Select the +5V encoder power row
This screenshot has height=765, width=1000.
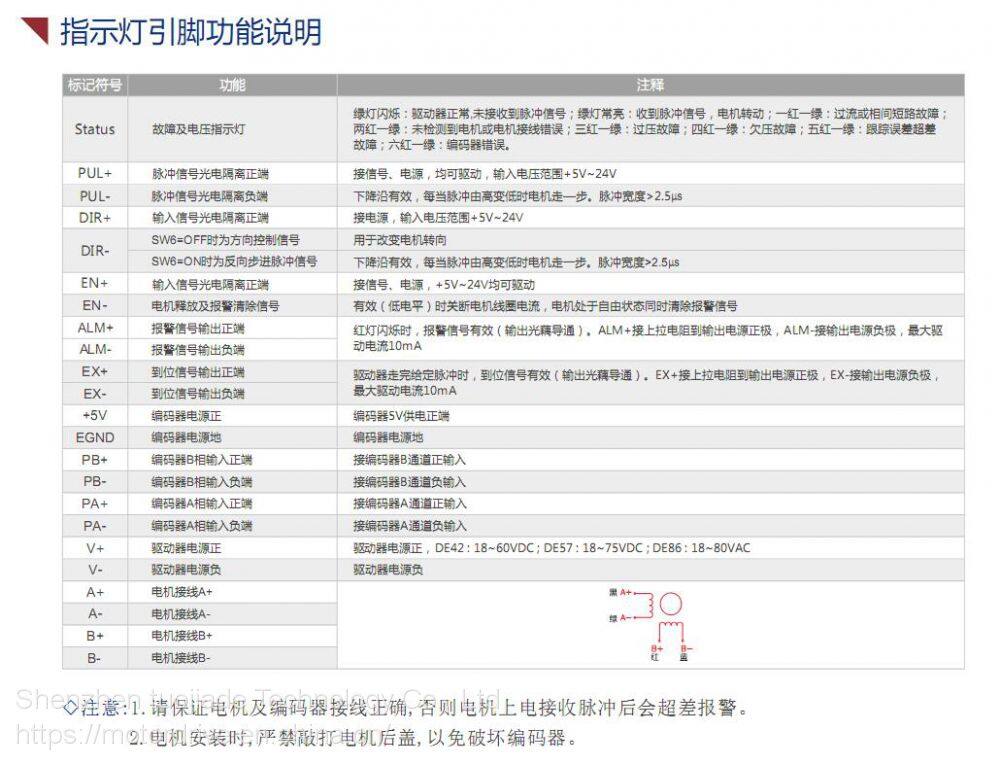point(95,415)
